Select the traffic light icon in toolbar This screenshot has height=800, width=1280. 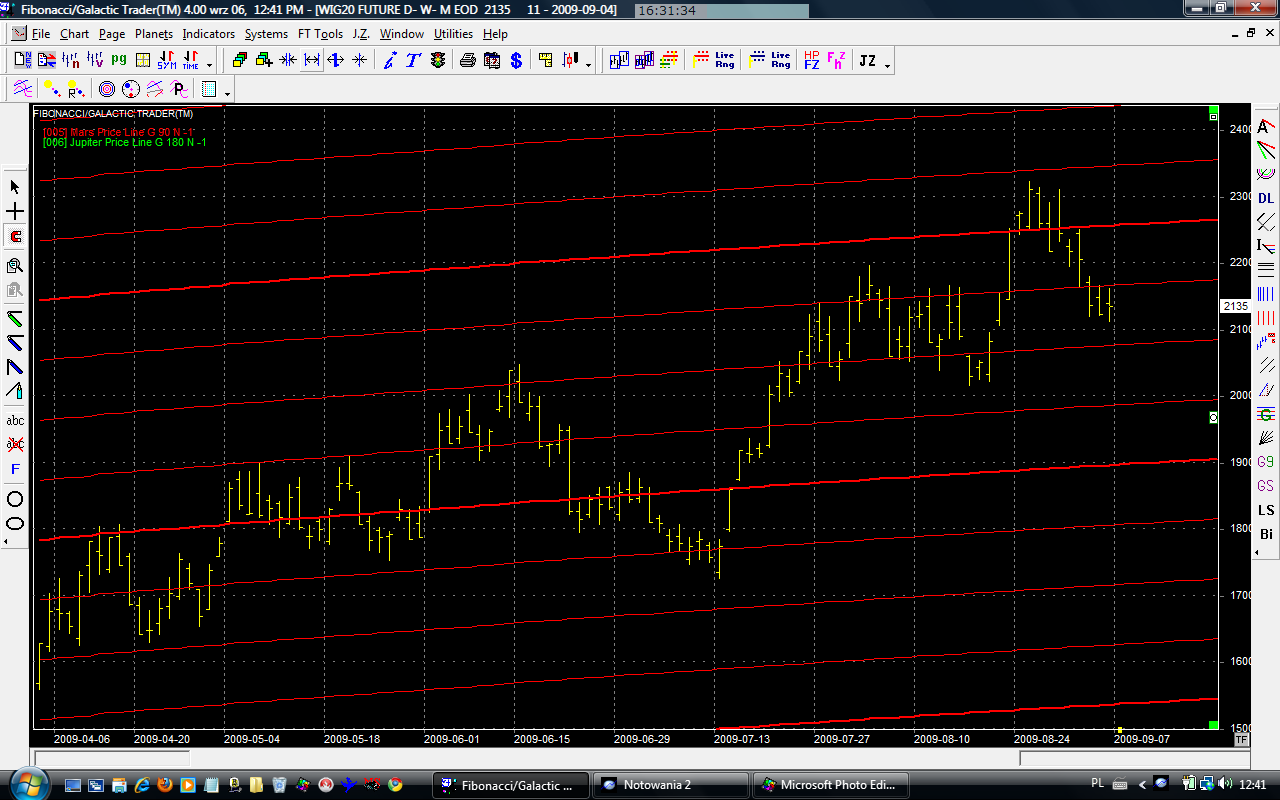point(438,61)
